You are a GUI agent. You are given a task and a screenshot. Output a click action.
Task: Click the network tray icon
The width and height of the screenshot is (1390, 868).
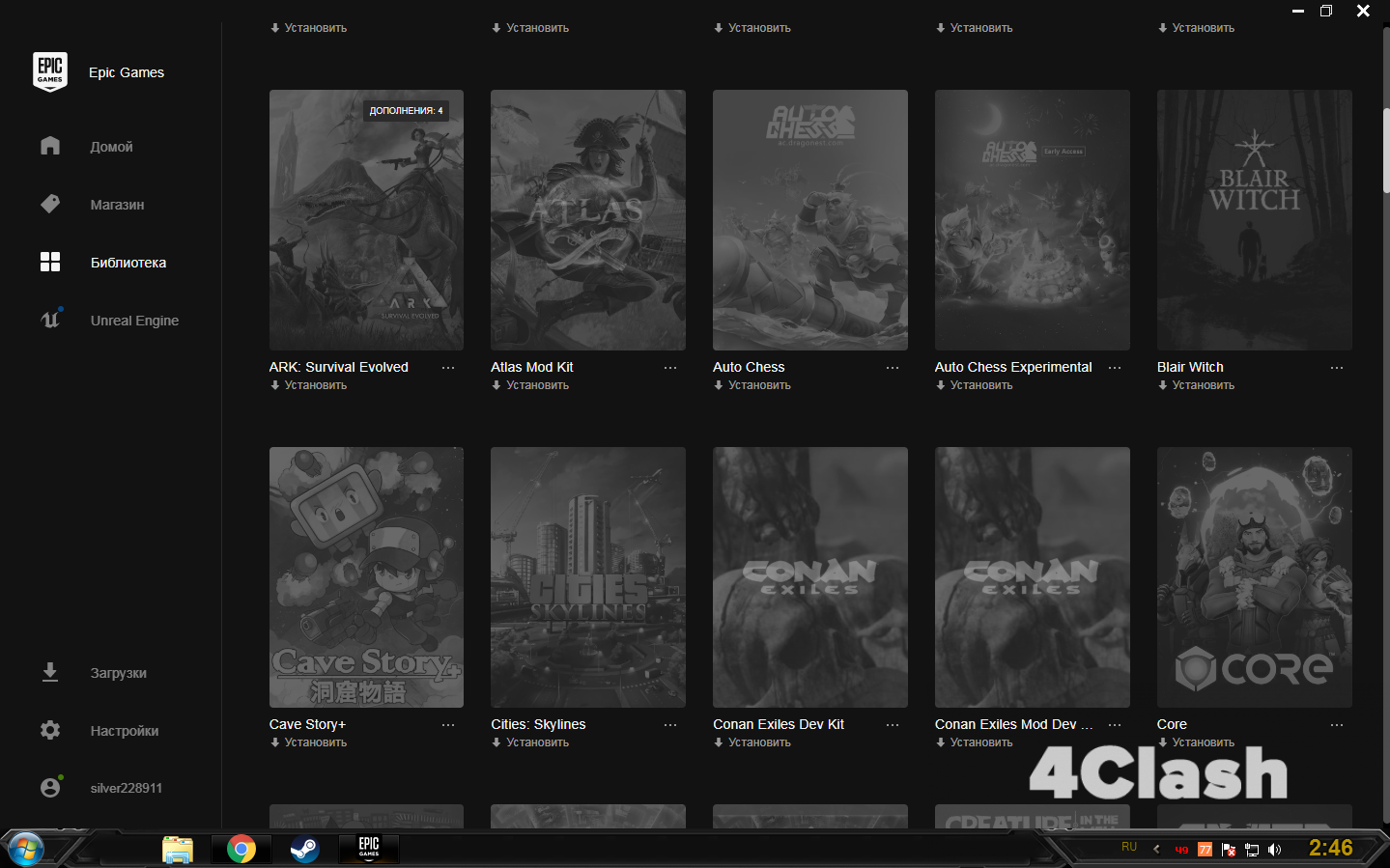(x=1252, y=850)
